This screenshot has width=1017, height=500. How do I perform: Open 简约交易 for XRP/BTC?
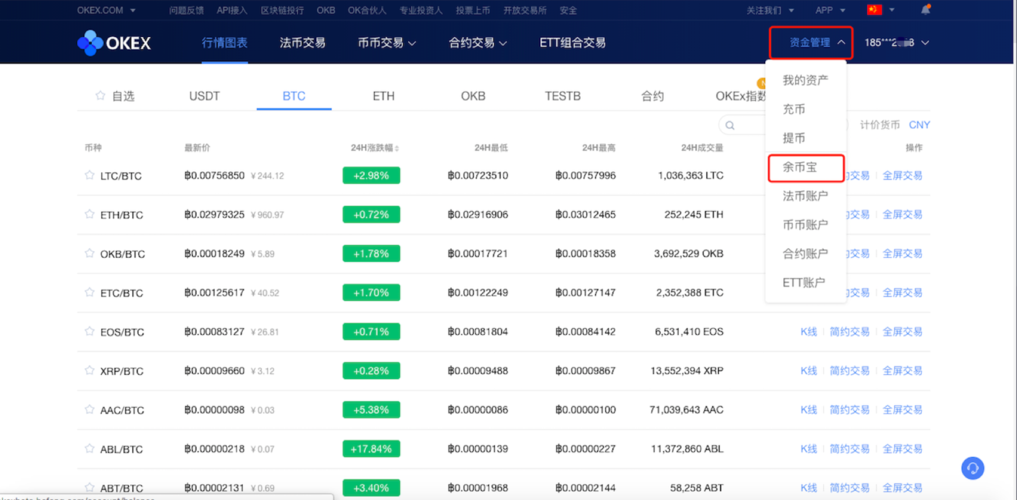[x=850, y=370]
